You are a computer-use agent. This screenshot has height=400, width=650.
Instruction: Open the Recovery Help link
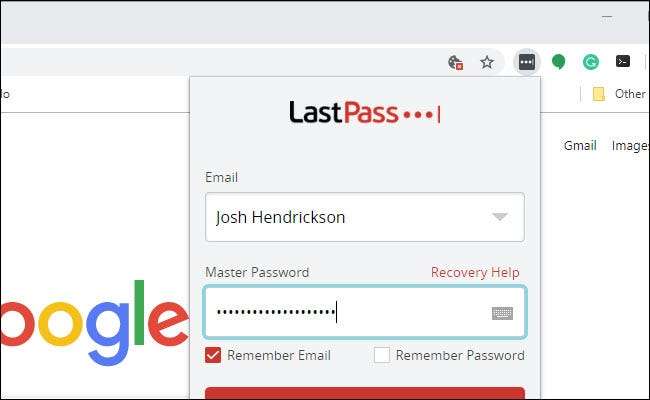475,272
